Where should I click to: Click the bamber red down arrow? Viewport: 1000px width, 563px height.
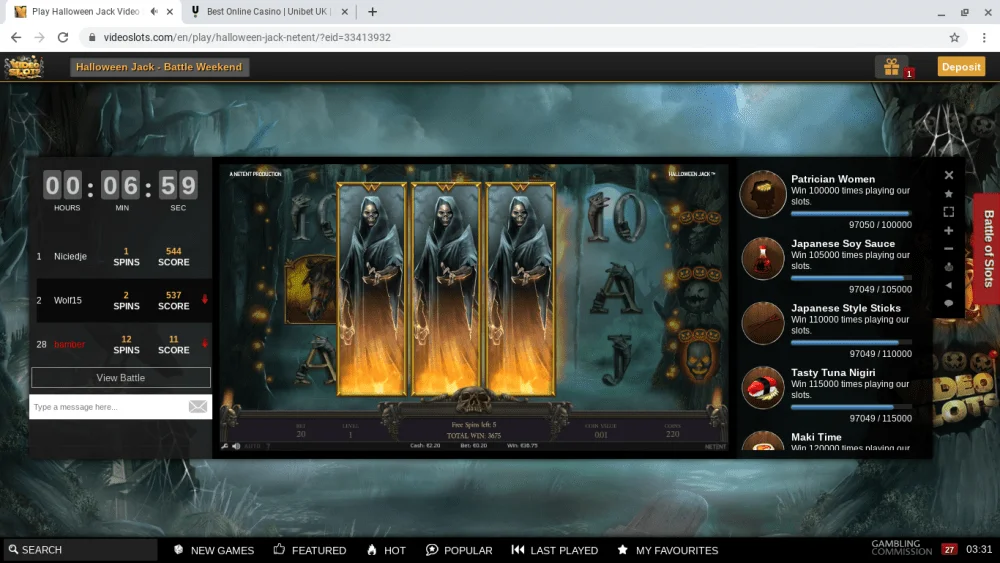(x=205, y=344)
